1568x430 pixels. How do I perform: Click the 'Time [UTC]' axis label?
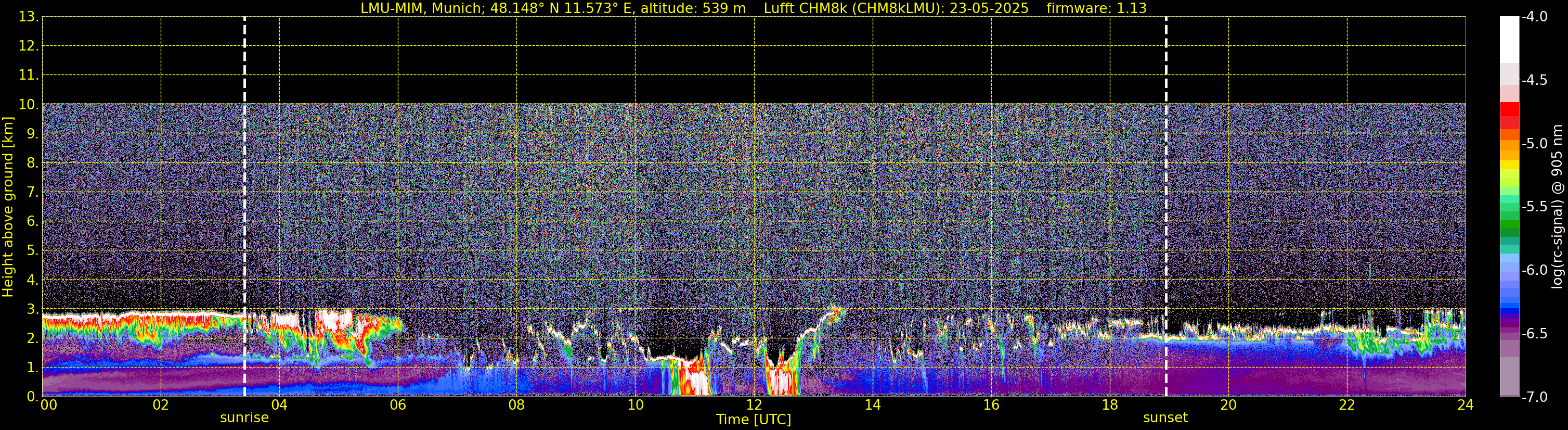754,420
